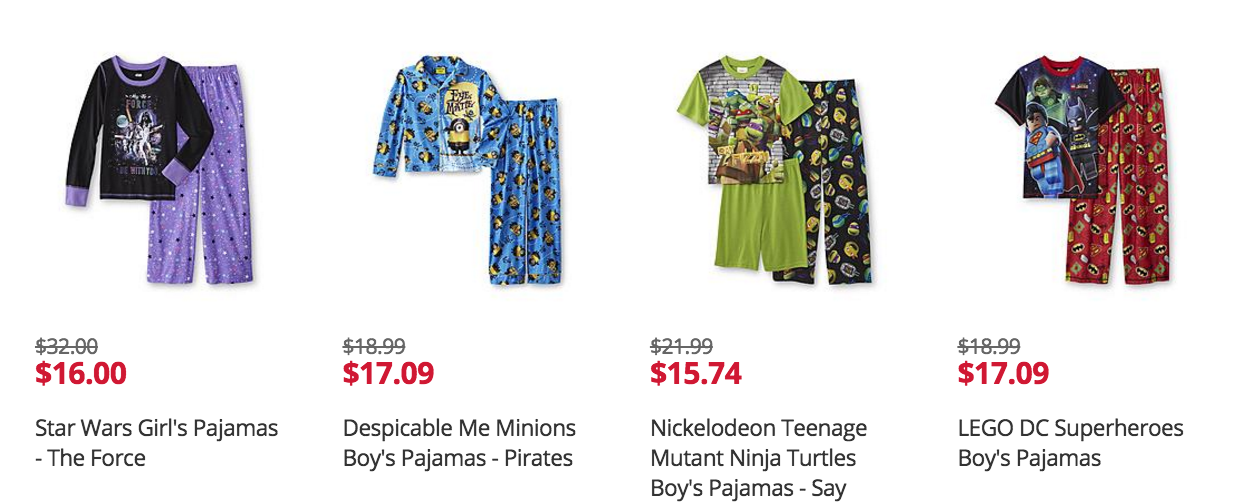Click the crossed-out $21.99 original price
The width and height of the screenshot is (1238, 504).
pyautogui.click(x=681, y=346)
